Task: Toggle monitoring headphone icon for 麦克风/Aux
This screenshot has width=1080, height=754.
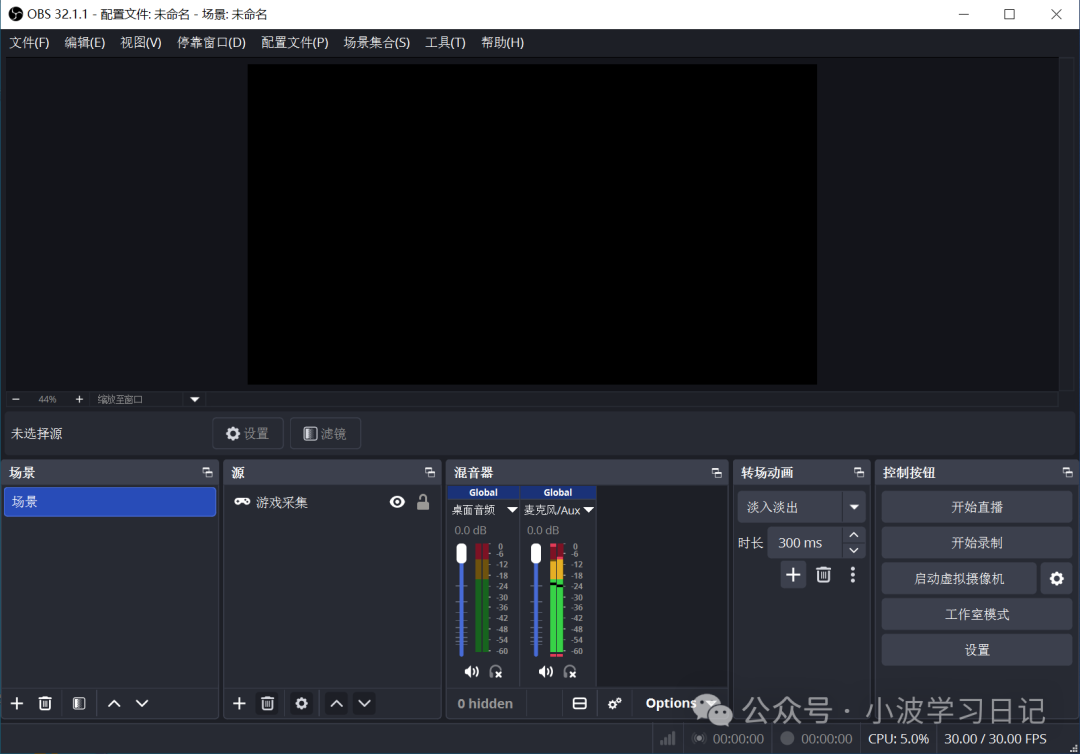Action: coord(570,671)
